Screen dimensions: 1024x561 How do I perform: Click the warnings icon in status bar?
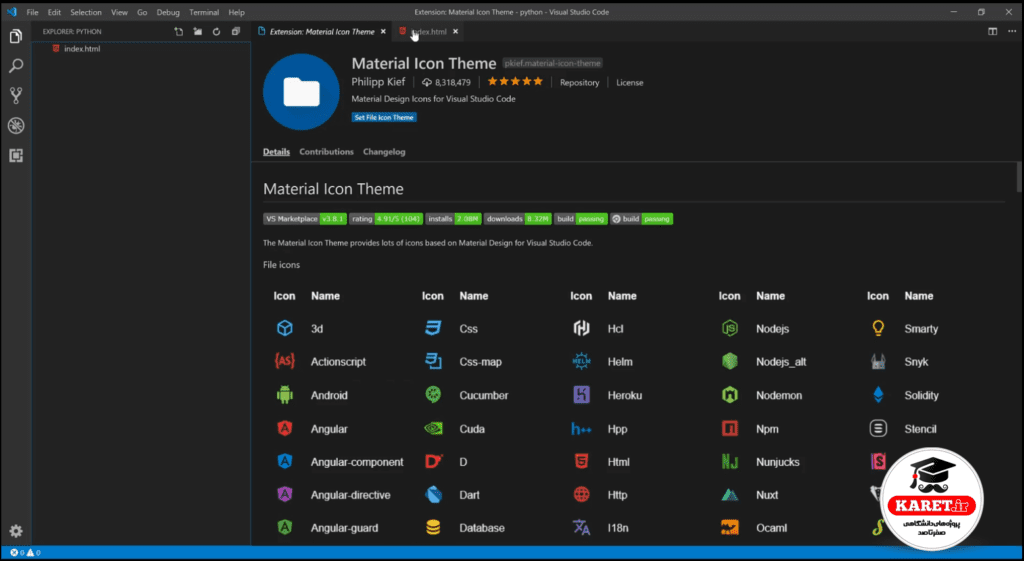(33, 553)
